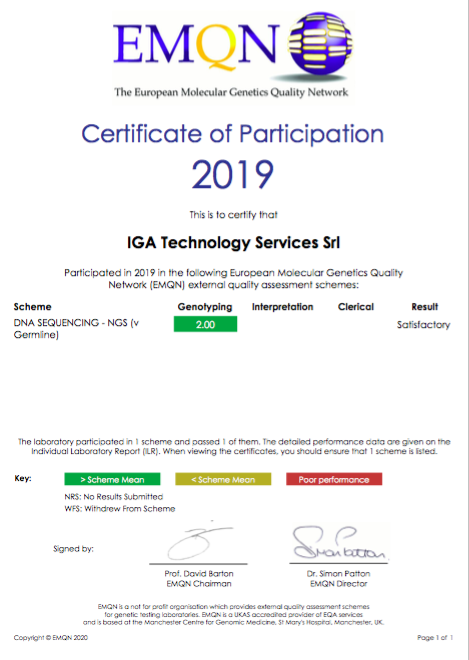This screenshot has height=660, width=469.
Task: Click 'EMQN Chairman' title
Action: coord(199,584)
